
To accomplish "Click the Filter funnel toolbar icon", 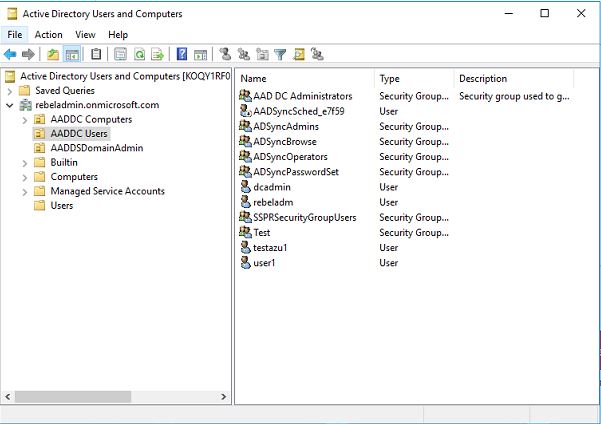I will (281, 54).
